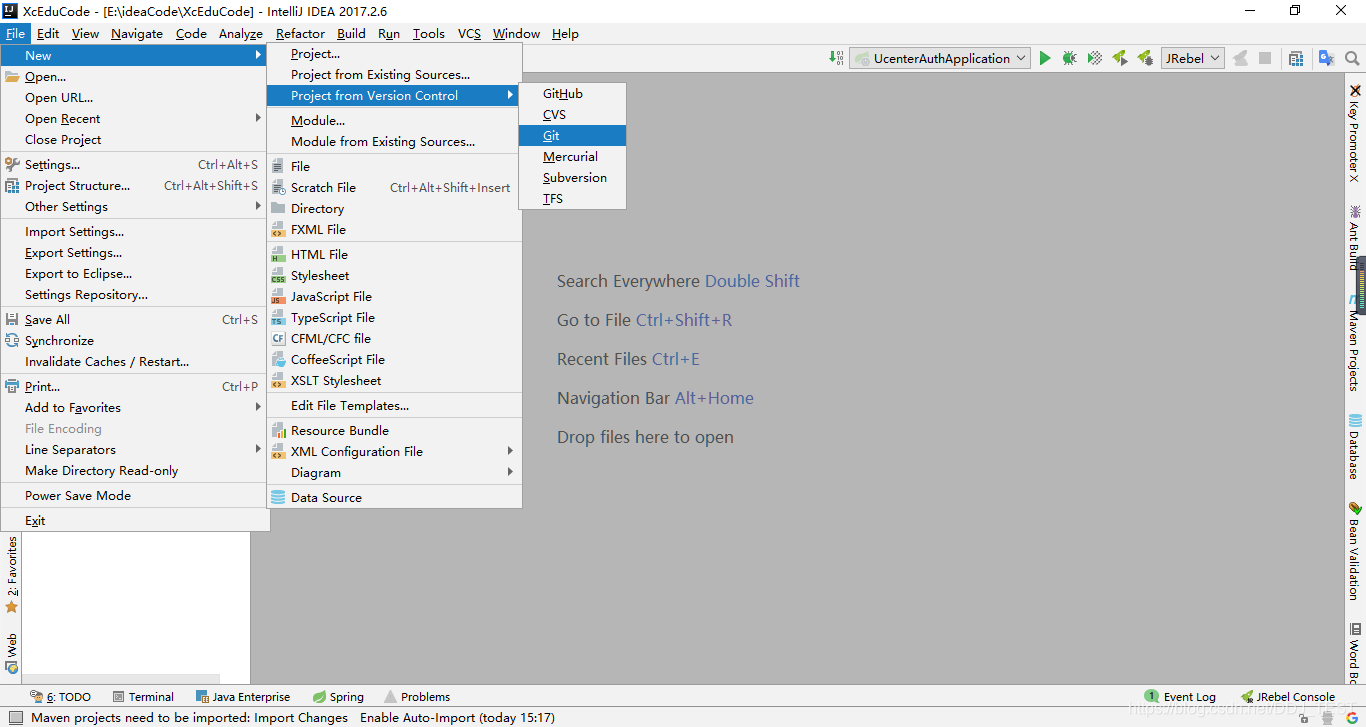Choose Git from version control list

tap(572, 135)
